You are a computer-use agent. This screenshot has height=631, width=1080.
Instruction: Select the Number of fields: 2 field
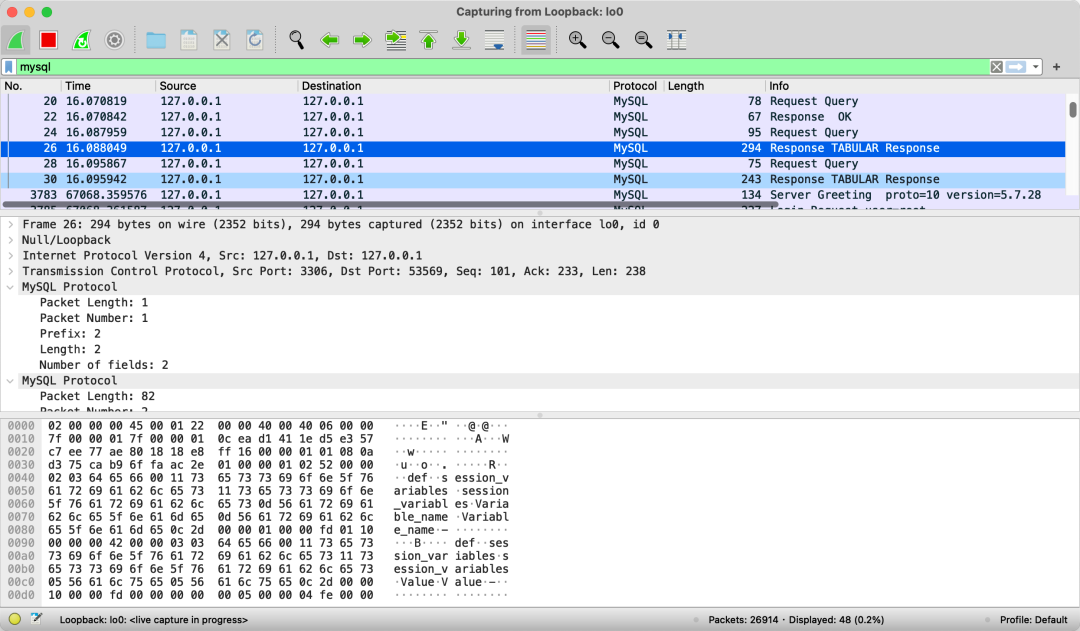click(104, 365)
